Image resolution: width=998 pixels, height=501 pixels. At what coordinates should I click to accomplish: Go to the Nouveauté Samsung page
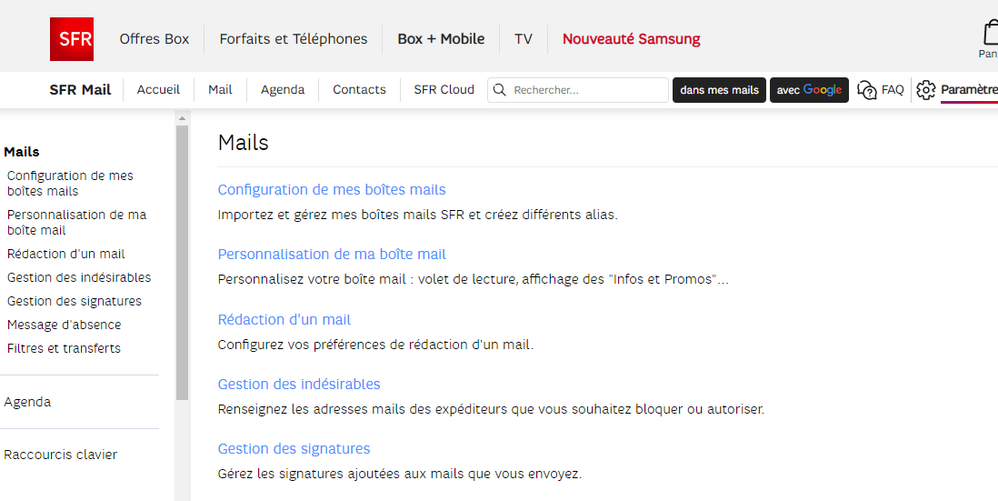(631, 39)
